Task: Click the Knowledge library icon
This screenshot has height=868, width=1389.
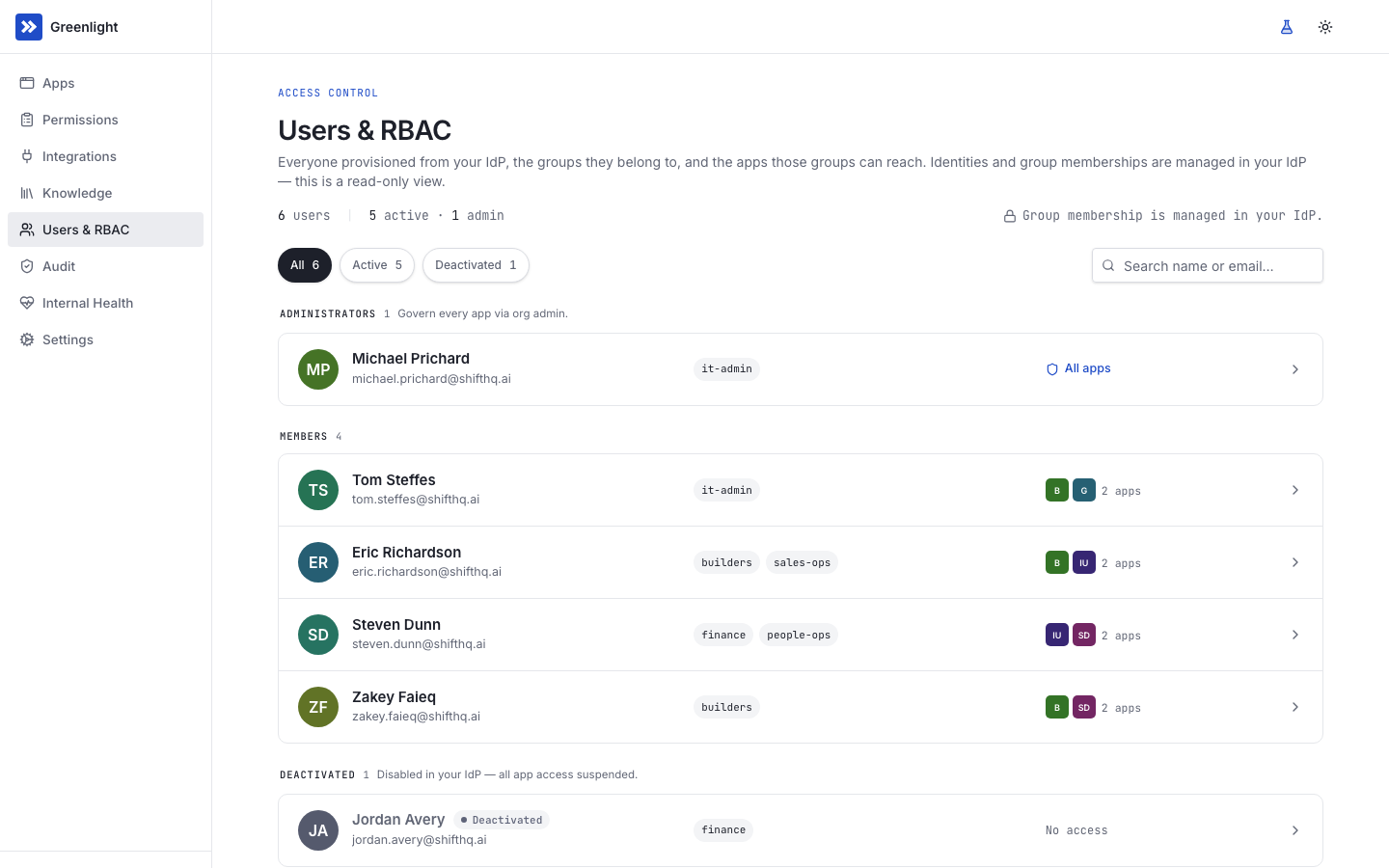Action: [x=27, y=193]
